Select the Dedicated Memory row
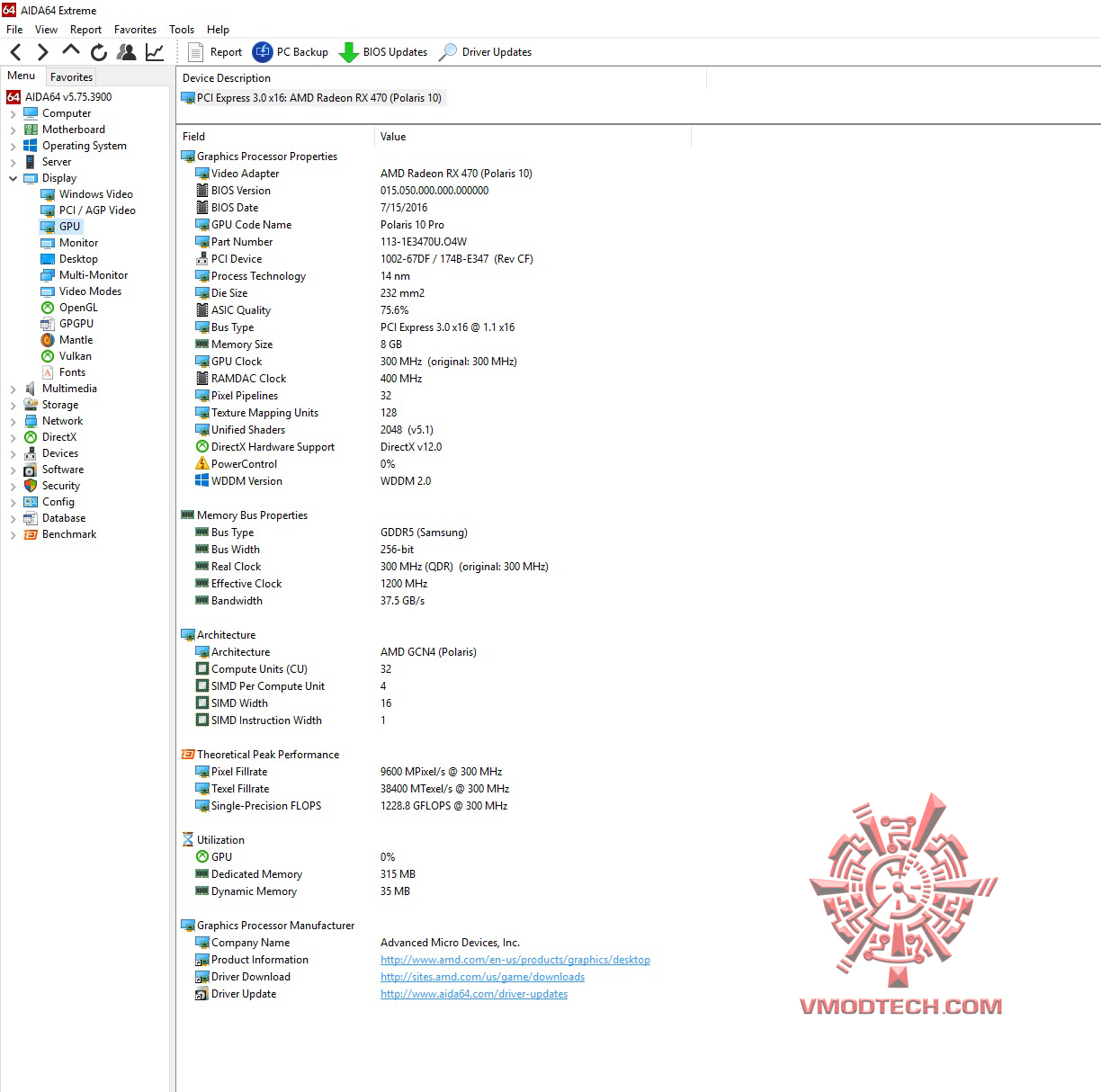The height and width of the screenshot is (1092, 1101). (x=435, y=874)
